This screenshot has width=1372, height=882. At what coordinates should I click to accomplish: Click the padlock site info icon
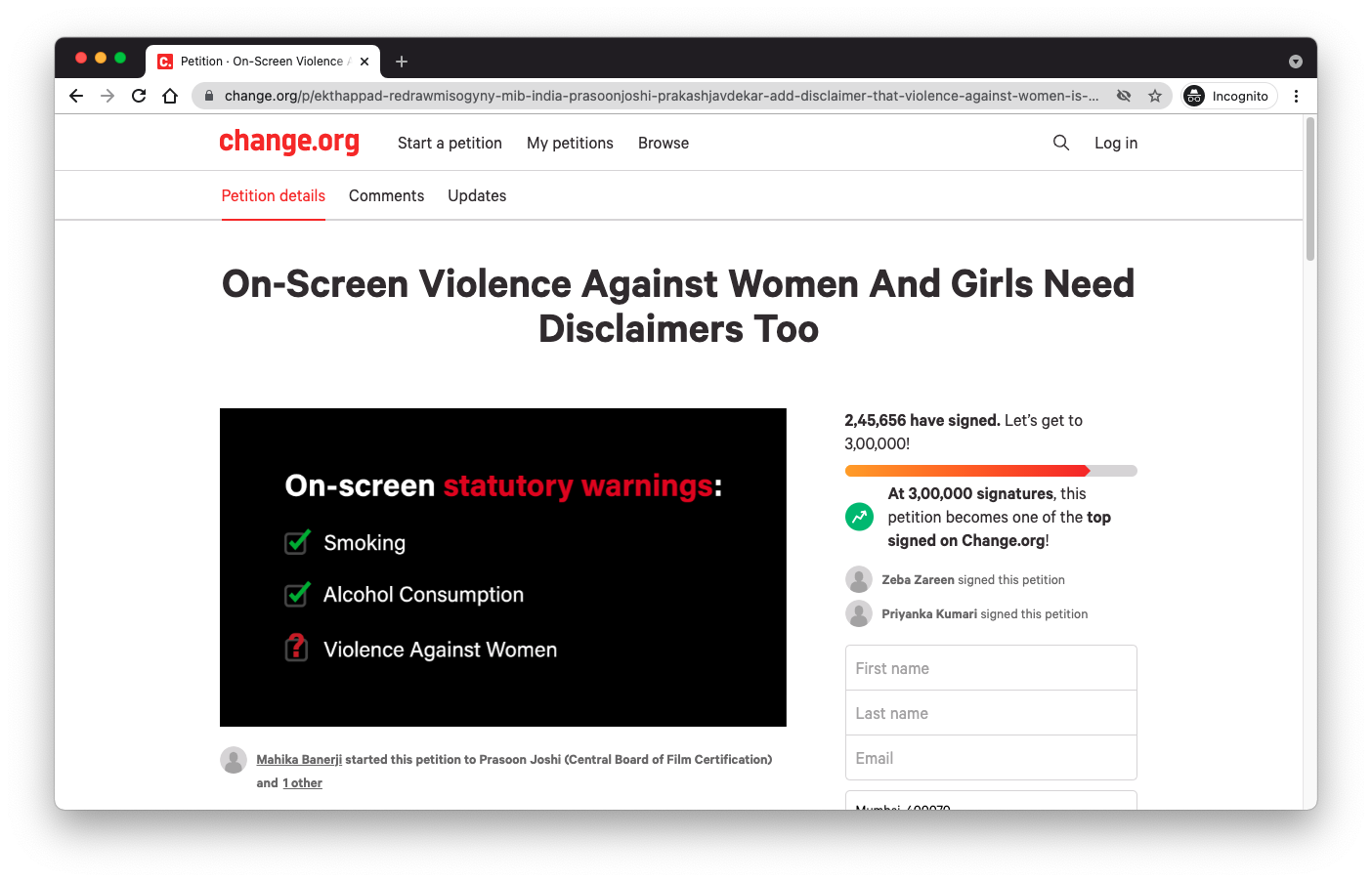coord(208,96)
